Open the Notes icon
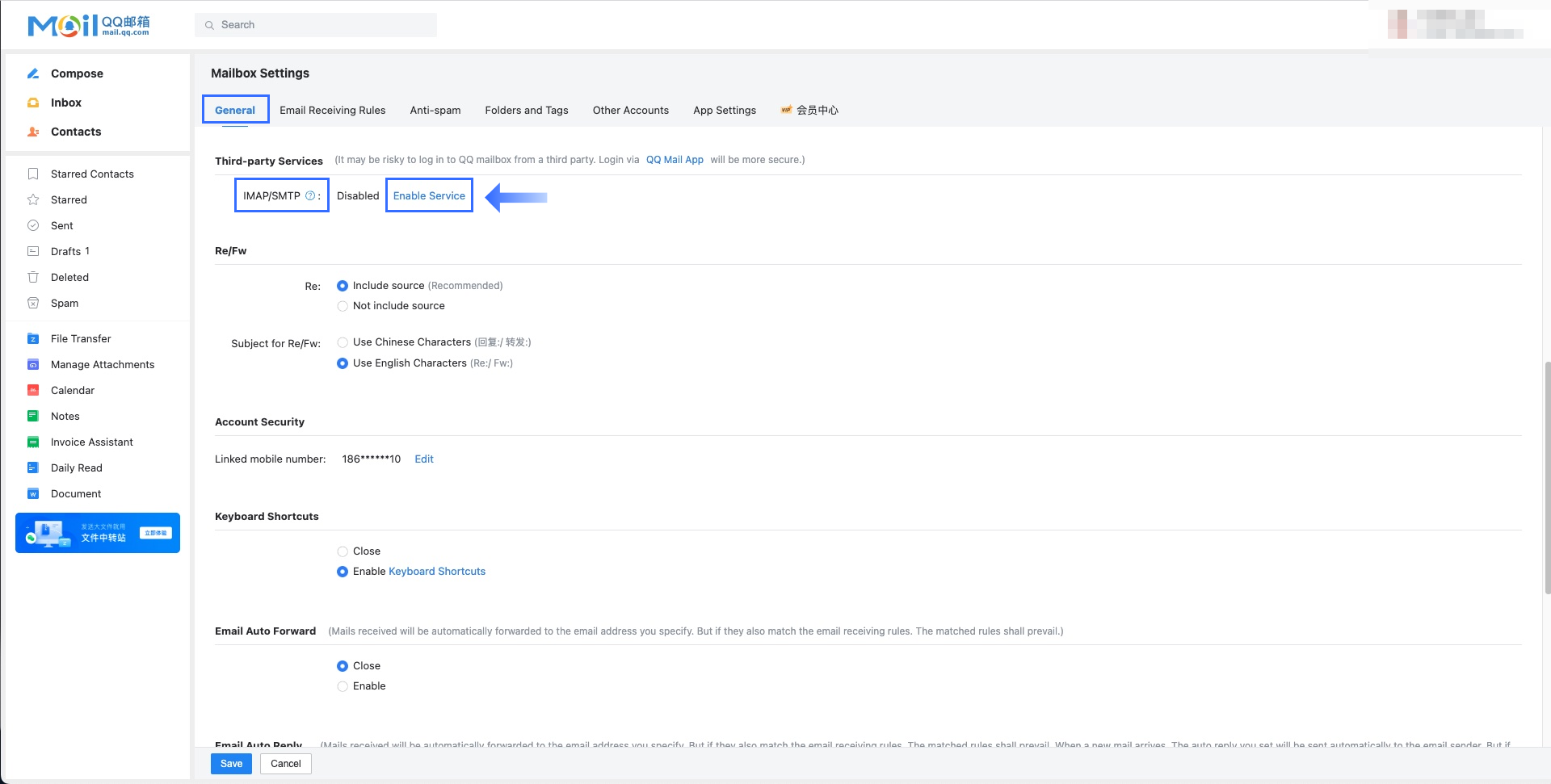Image resolution: width=1551 pixels, height=784 pixels. 33,416
